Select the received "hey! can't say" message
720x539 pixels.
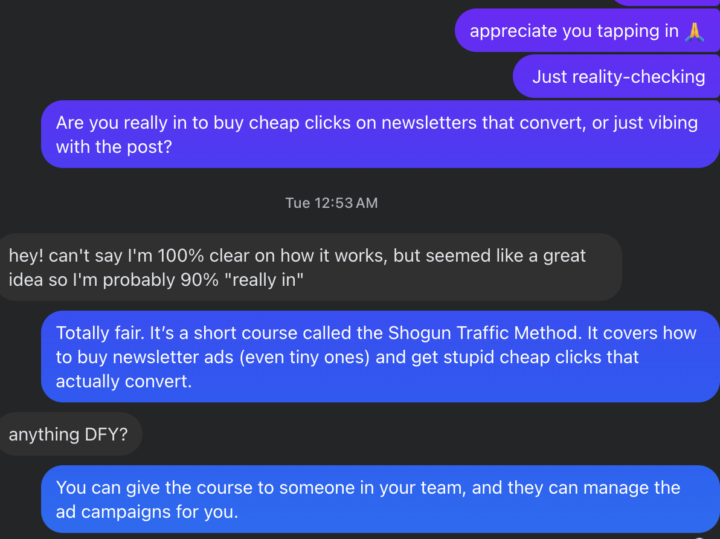310,267
